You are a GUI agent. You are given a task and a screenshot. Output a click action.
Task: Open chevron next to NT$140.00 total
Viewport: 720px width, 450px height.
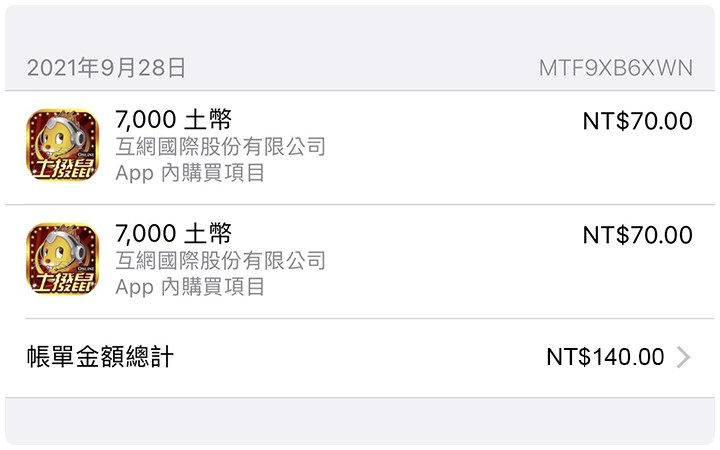[x=683, y=357]
